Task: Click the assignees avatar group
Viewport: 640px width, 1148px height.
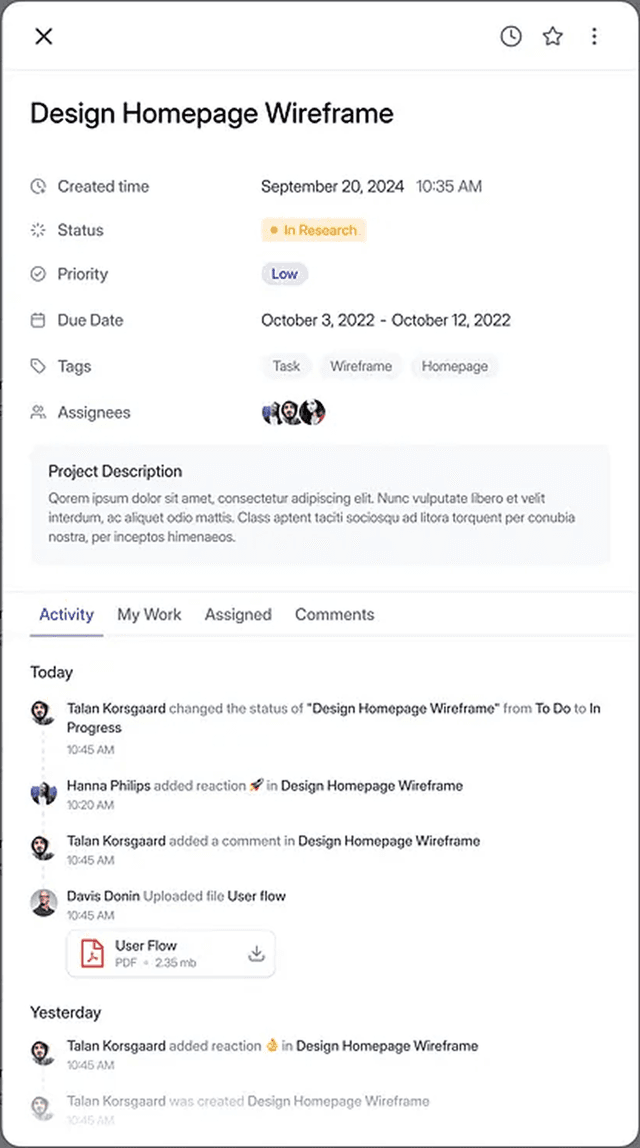Action: pos(294,412)
